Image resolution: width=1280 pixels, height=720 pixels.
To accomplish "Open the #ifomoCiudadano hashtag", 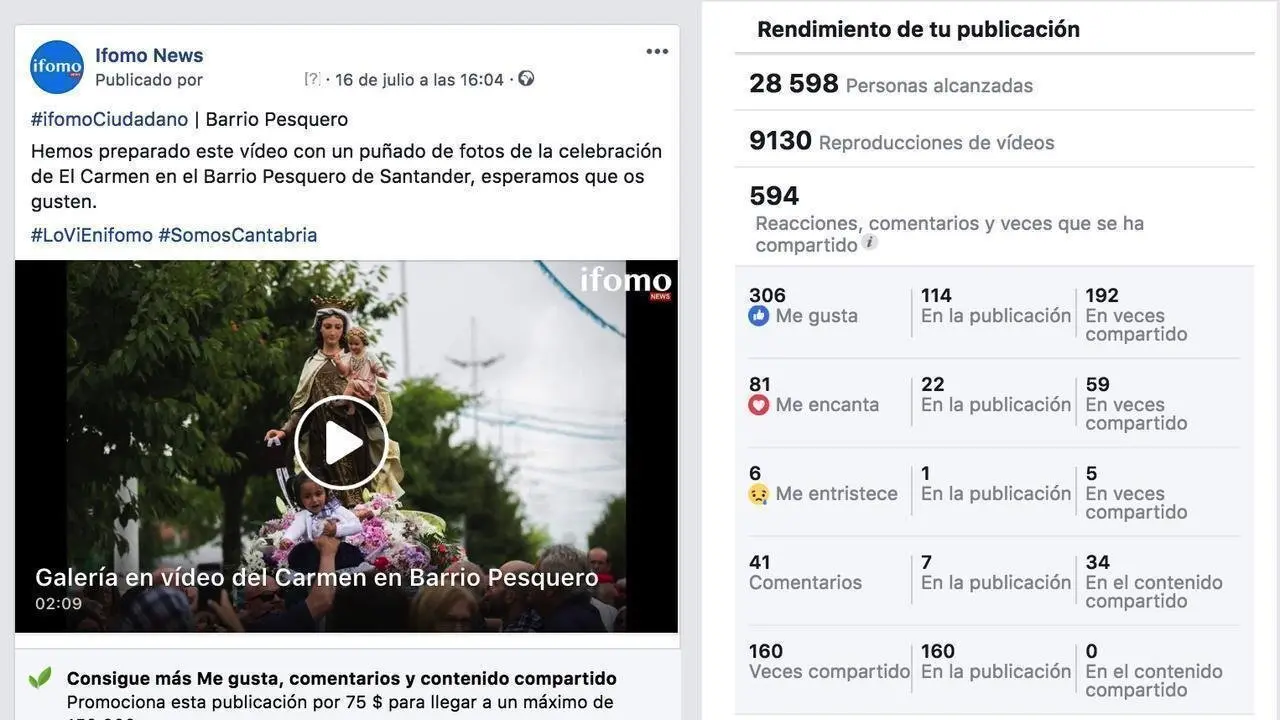I will [109, 119].
